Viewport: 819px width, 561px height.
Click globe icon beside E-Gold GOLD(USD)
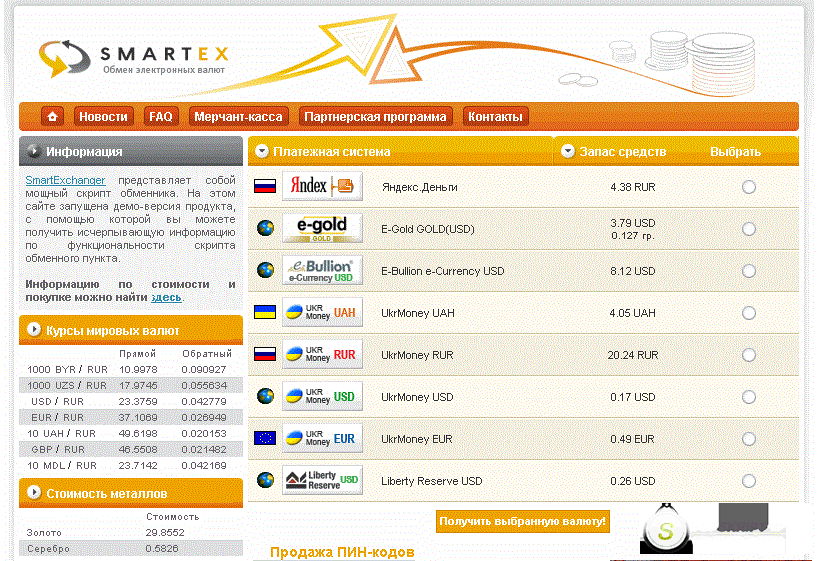pos(265,228)
